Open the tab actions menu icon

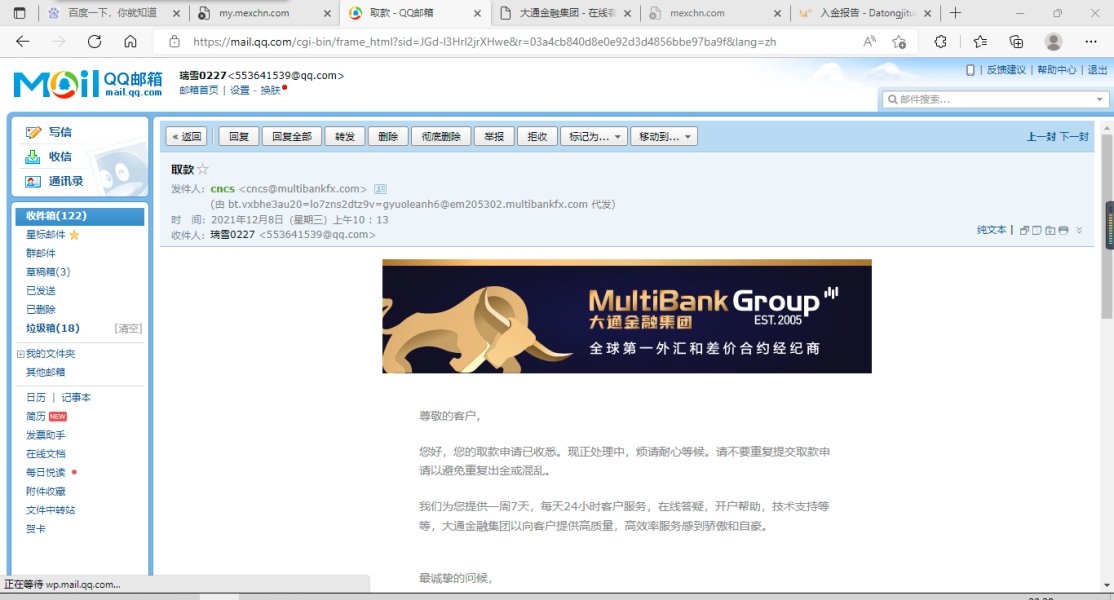click(x=20, y=13)
